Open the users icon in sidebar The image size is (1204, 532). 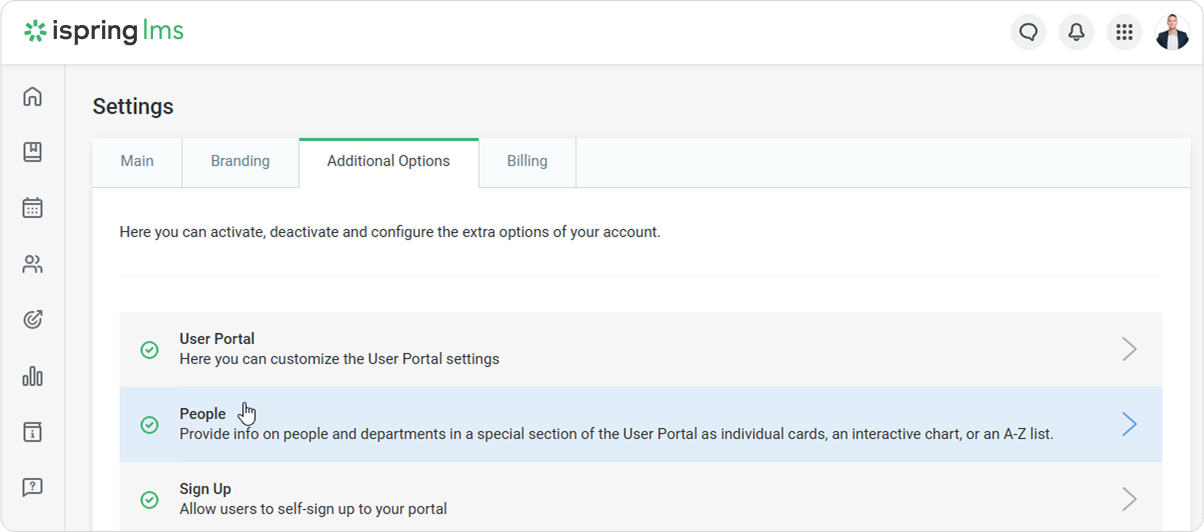33,264
